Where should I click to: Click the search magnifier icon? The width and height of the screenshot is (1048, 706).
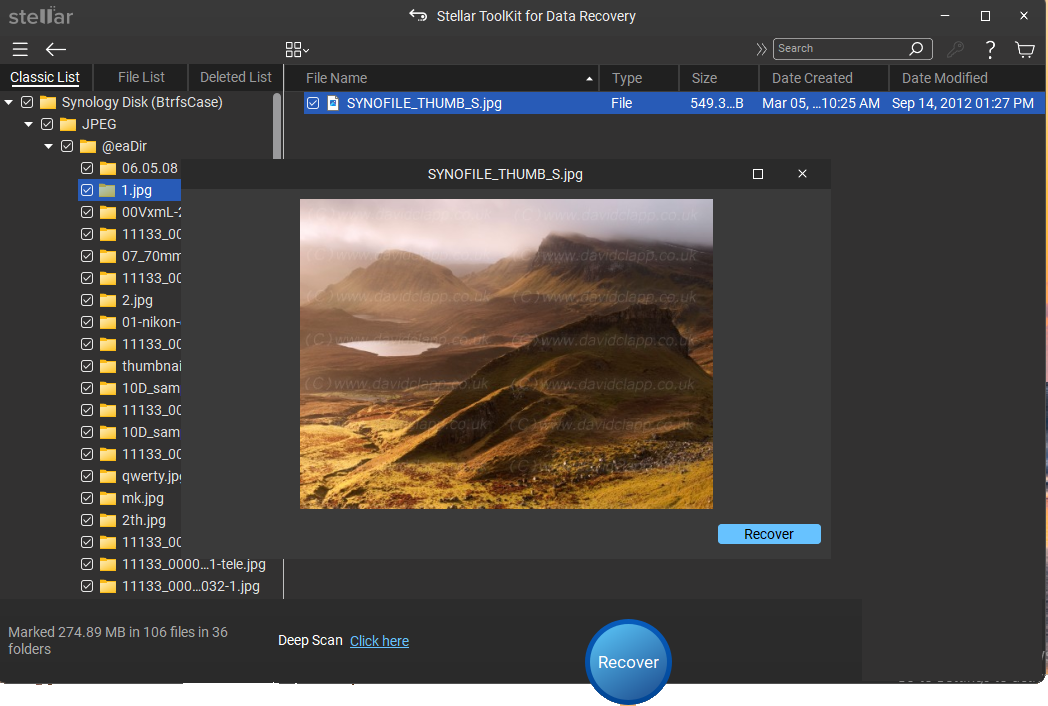point(916,49)
